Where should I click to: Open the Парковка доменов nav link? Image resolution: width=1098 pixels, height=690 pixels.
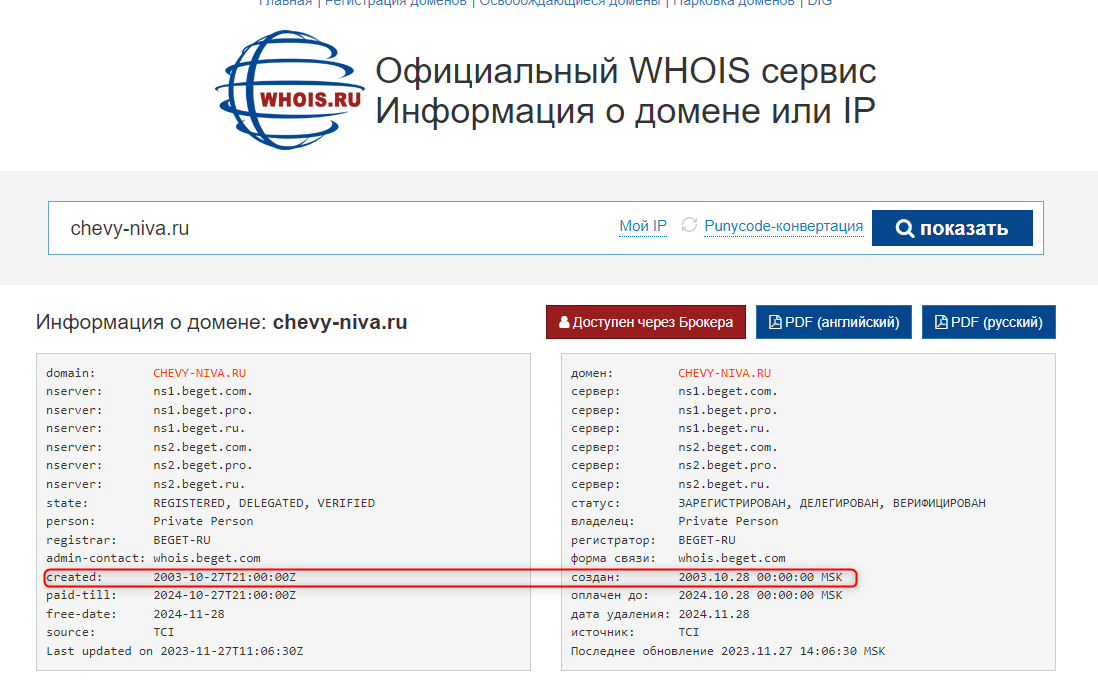tap(734, 3)
